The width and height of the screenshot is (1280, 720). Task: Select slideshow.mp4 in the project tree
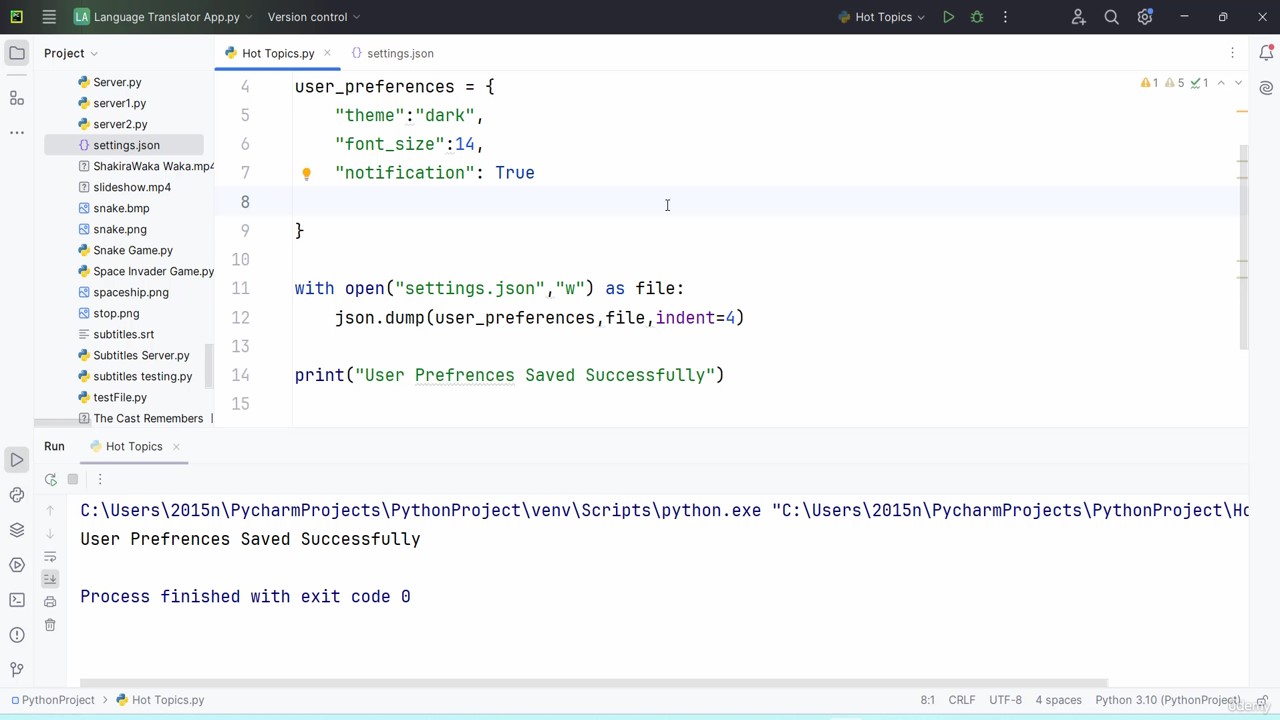(132, 187)
